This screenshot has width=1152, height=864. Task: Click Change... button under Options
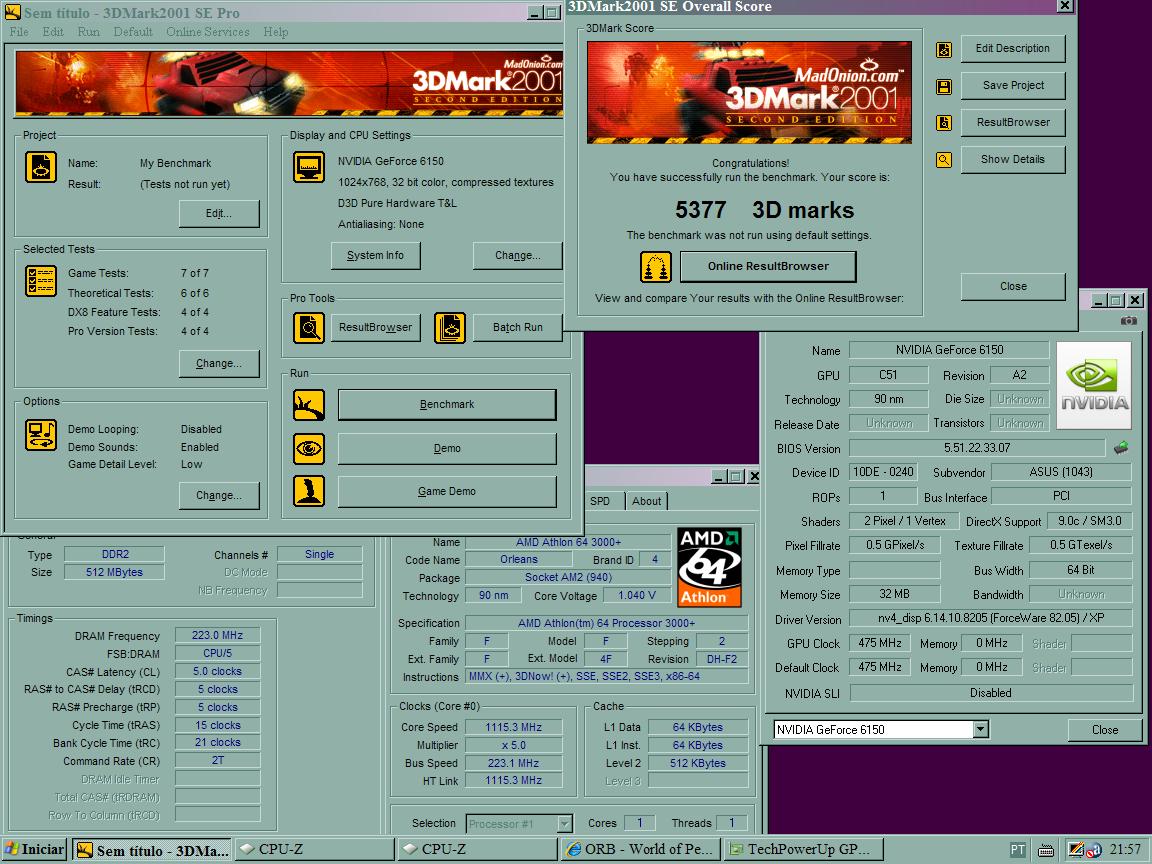point(219,495)
